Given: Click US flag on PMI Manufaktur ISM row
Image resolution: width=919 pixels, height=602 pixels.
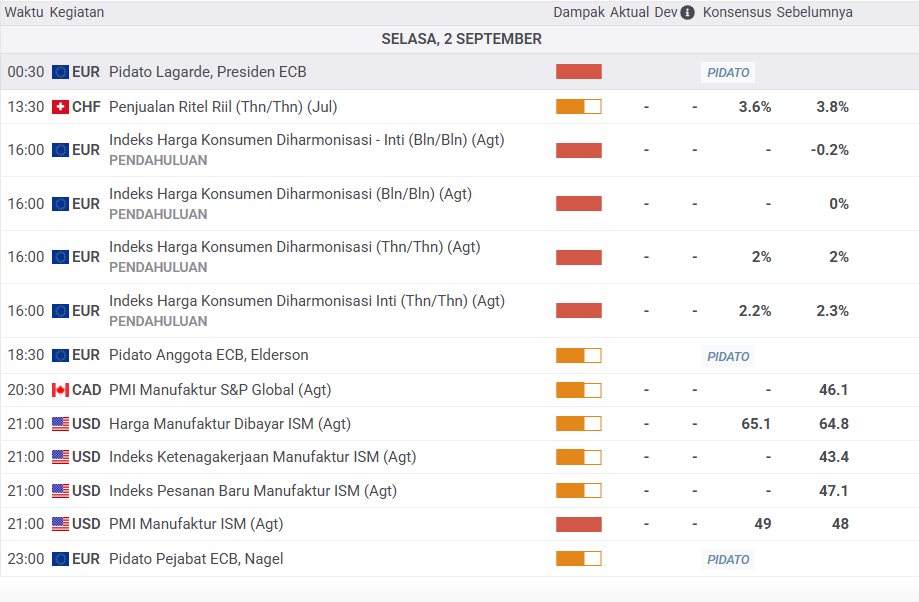Looking at the screenshot, I should (x=60, y=524).
